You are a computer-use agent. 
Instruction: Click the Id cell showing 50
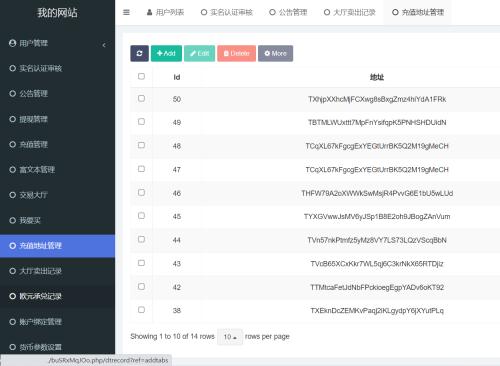[x=177, y=99]
